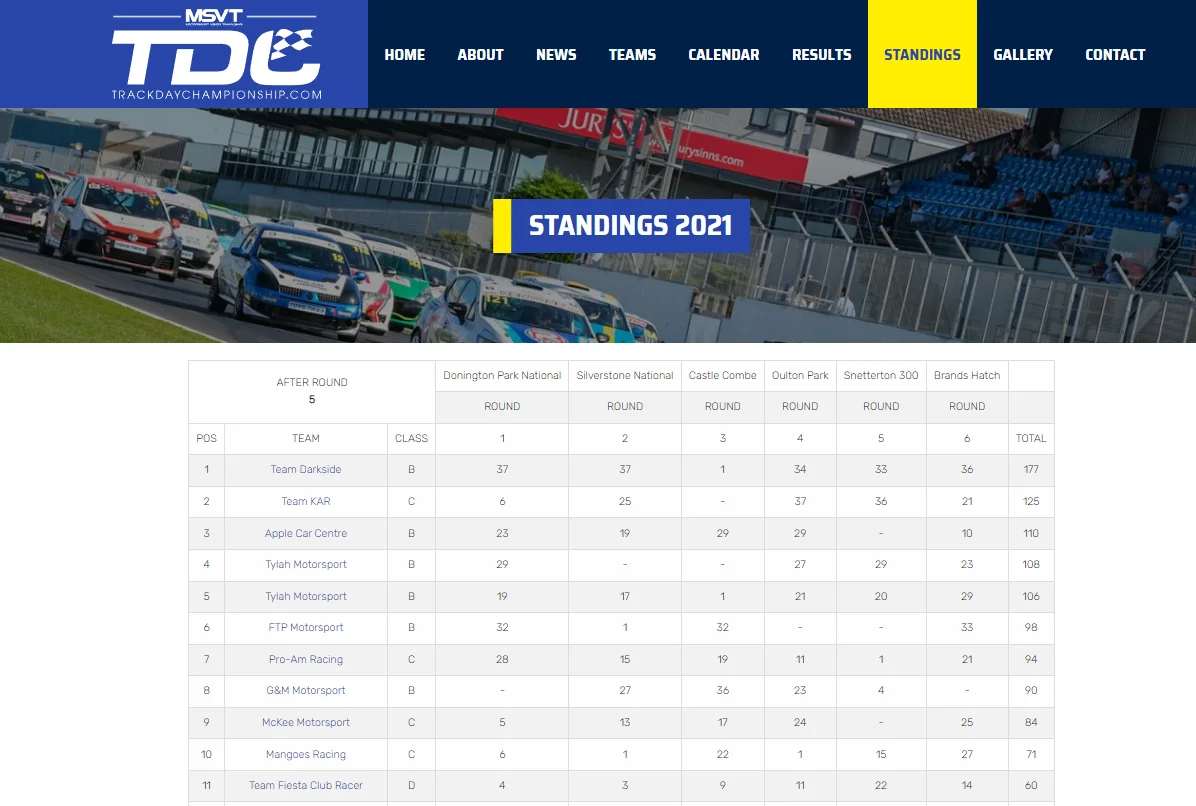Click the fourth-placed Tylah Motorsport link
This screenshot has width=1196, height=806.
[306, 565]
